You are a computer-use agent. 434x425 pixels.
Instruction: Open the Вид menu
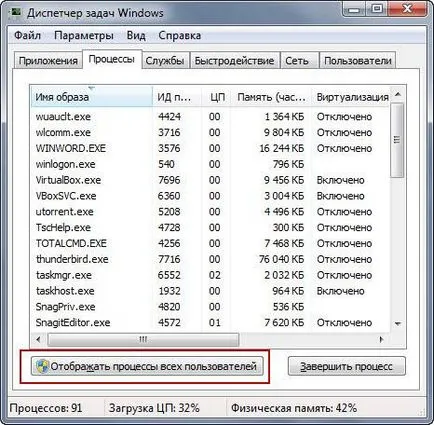coord(136,35)
